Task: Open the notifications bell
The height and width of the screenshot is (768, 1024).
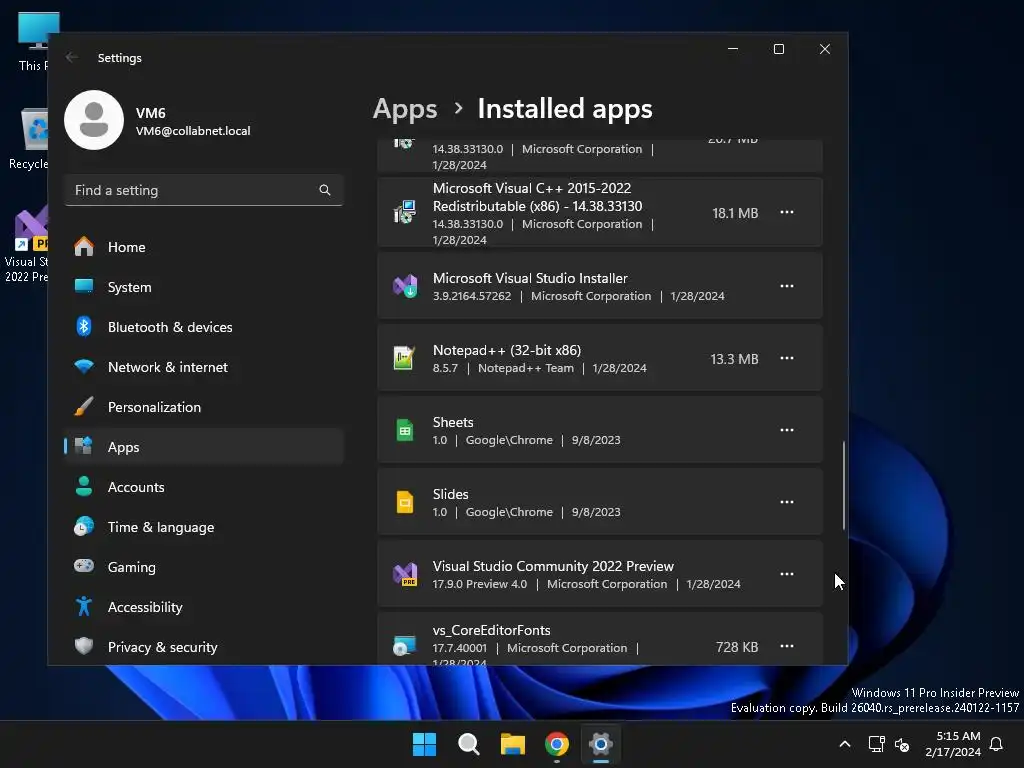Action: (997, 744)
